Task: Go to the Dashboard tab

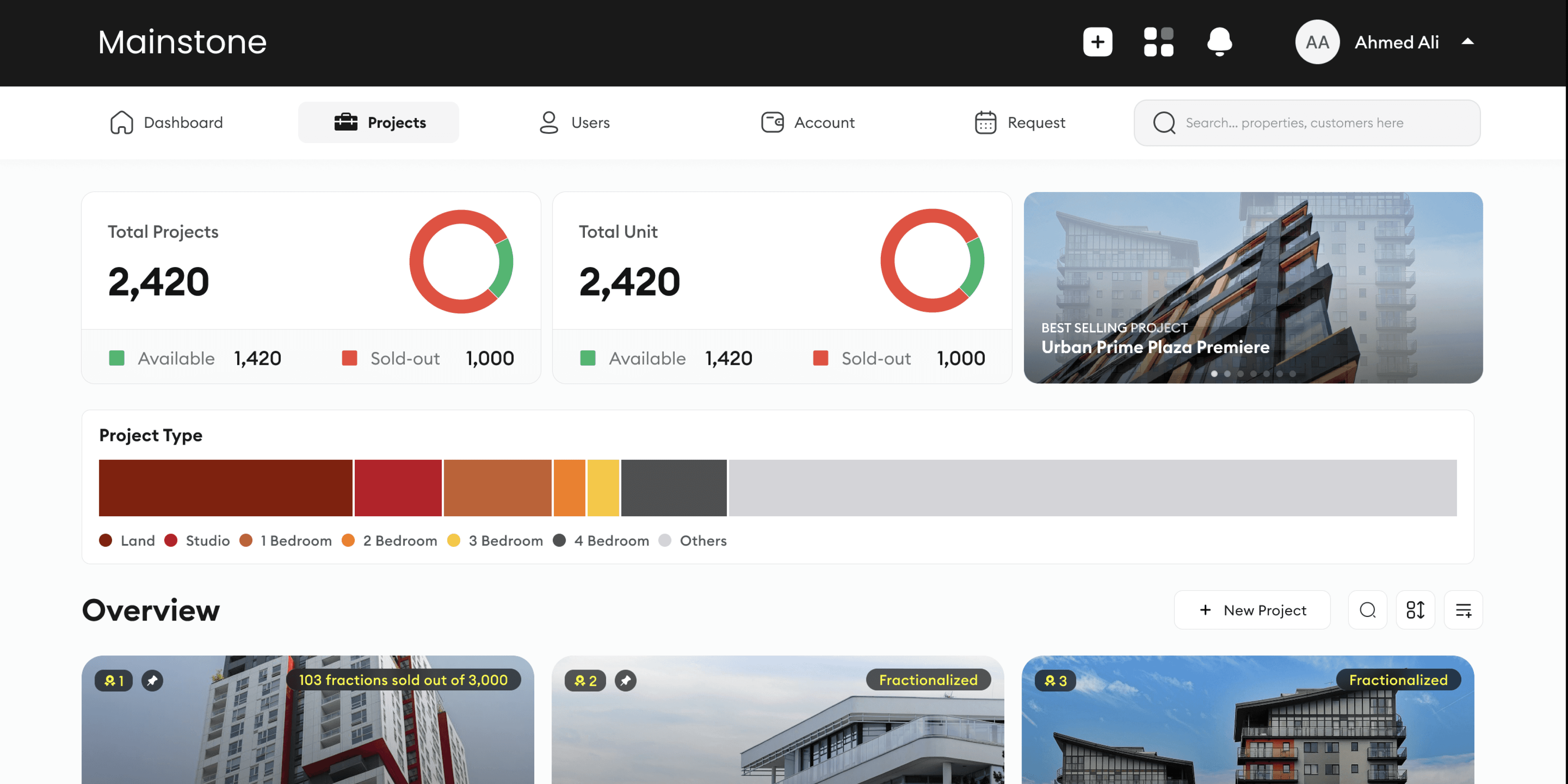Action: coord(166,122)
